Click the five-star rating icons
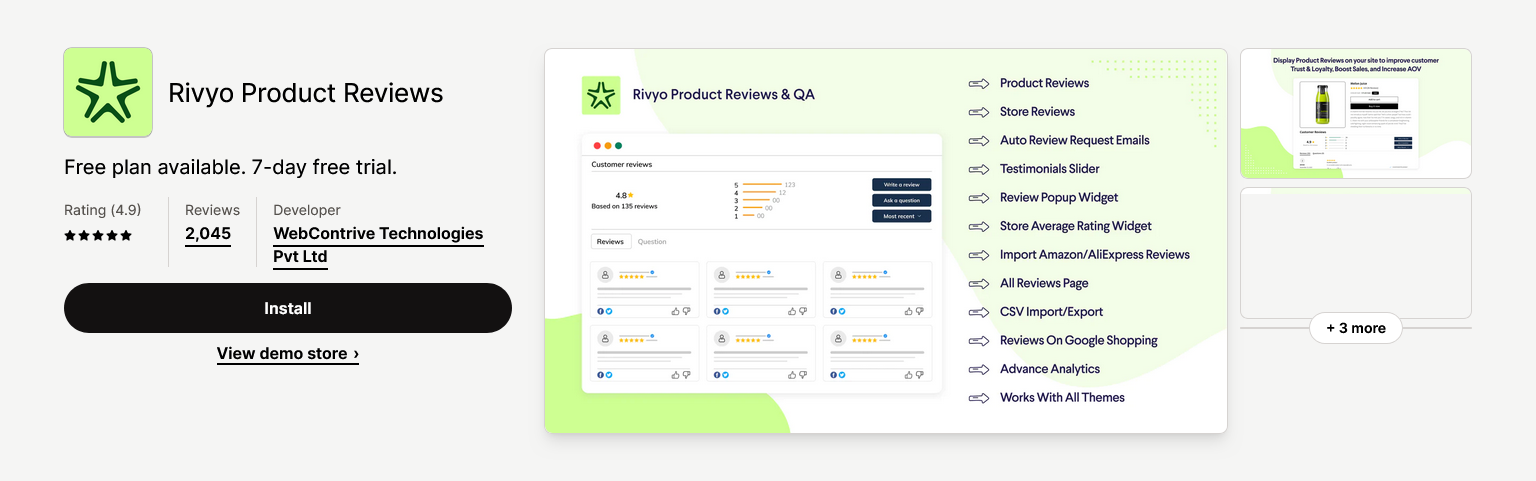 (x=98, y=236)
